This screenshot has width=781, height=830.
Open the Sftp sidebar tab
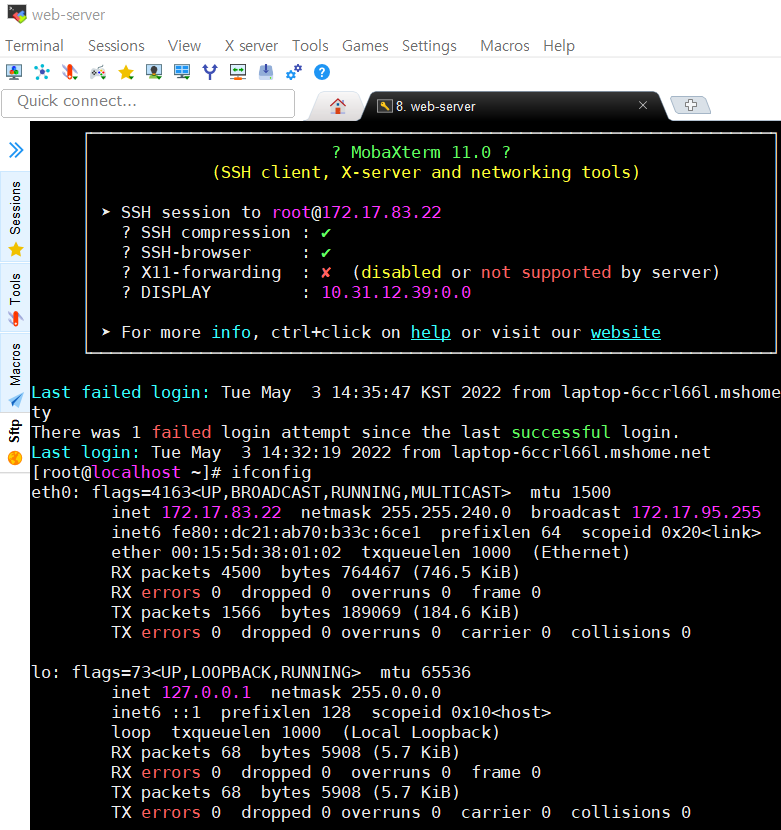point(15,441)
